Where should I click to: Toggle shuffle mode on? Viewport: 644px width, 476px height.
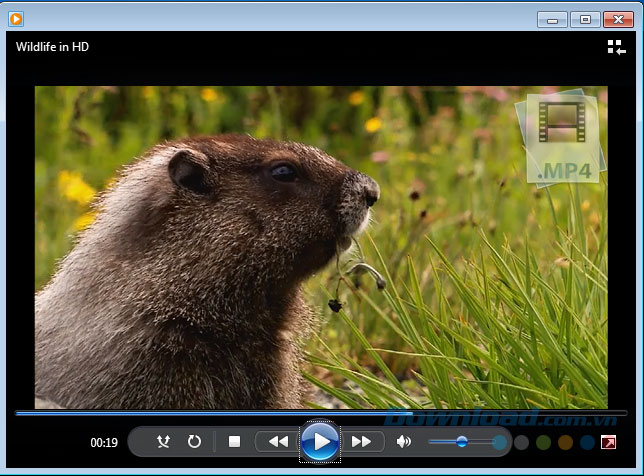coord(163,441)
